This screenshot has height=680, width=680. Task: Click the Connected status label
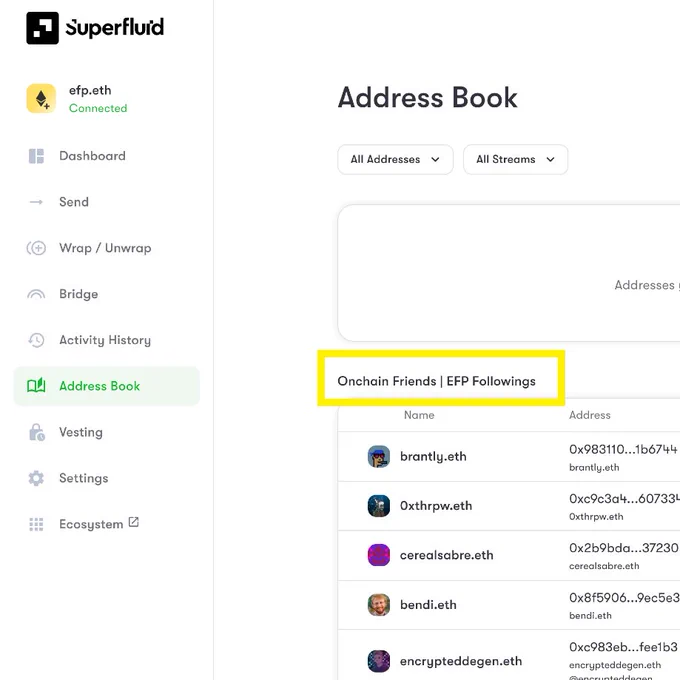[x=98, y=108]
